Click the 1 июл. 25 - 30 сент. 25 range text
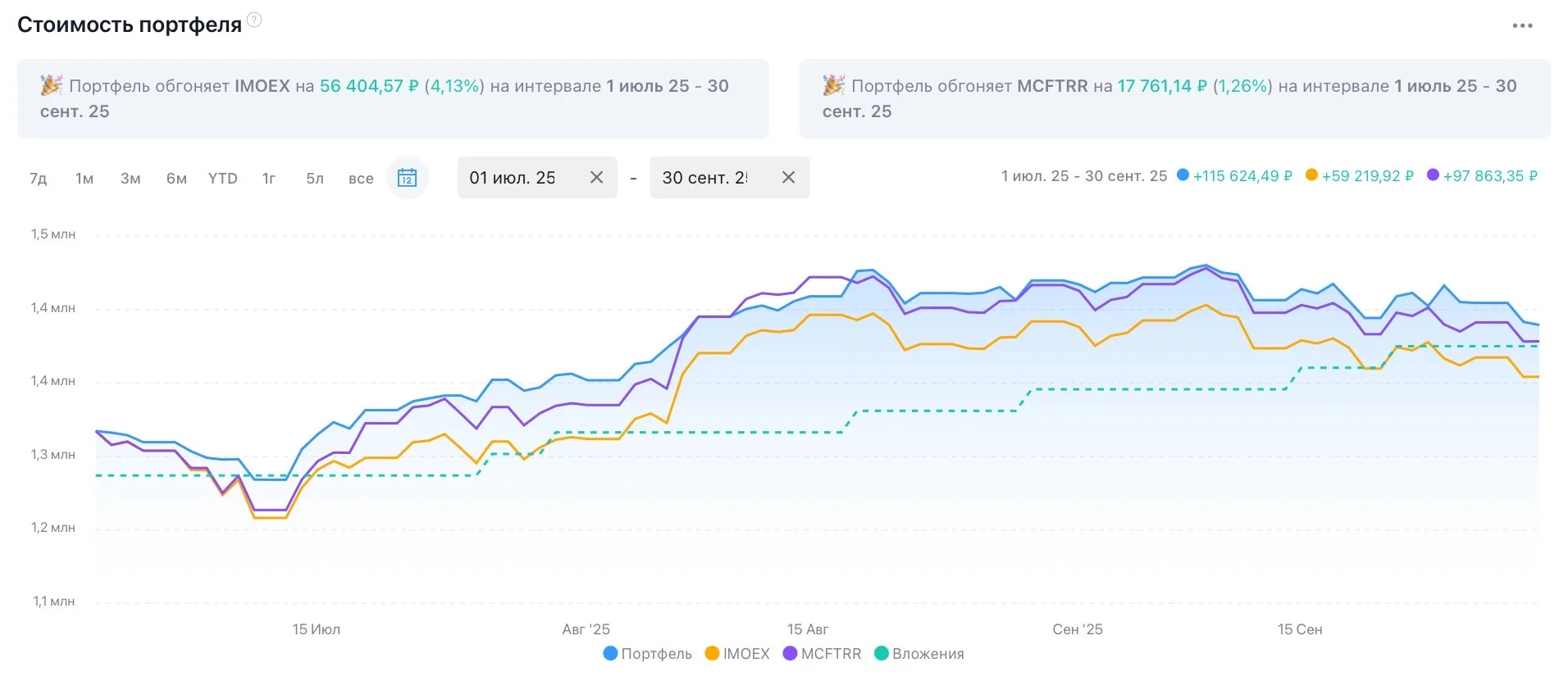The width and height of the screenshot is (1568, 681). click(x=1083, y=176)
